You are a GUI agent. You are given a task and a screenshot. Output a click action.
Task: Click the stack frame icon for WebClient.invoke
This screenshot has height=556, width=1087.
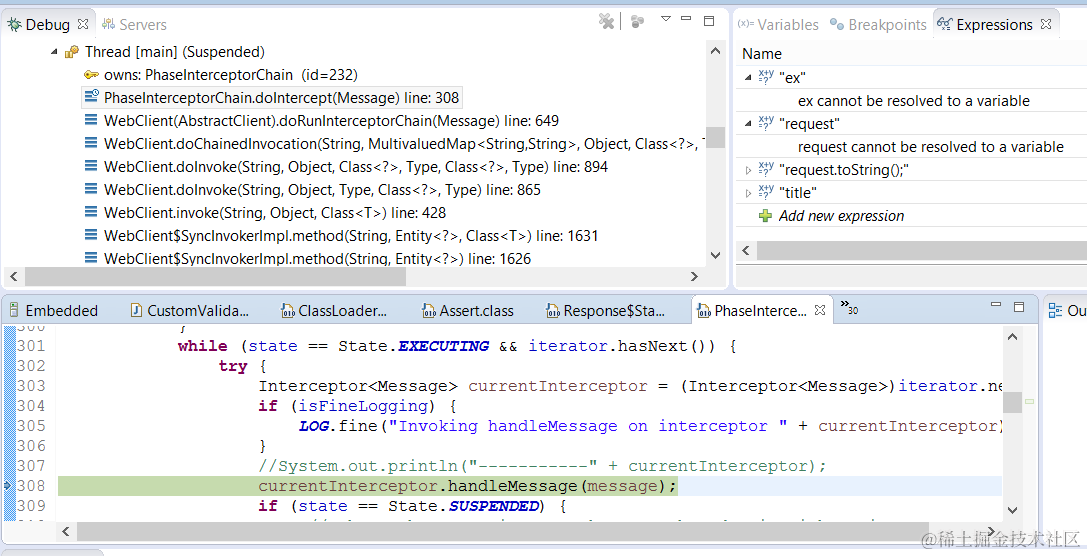pos(91,212)
